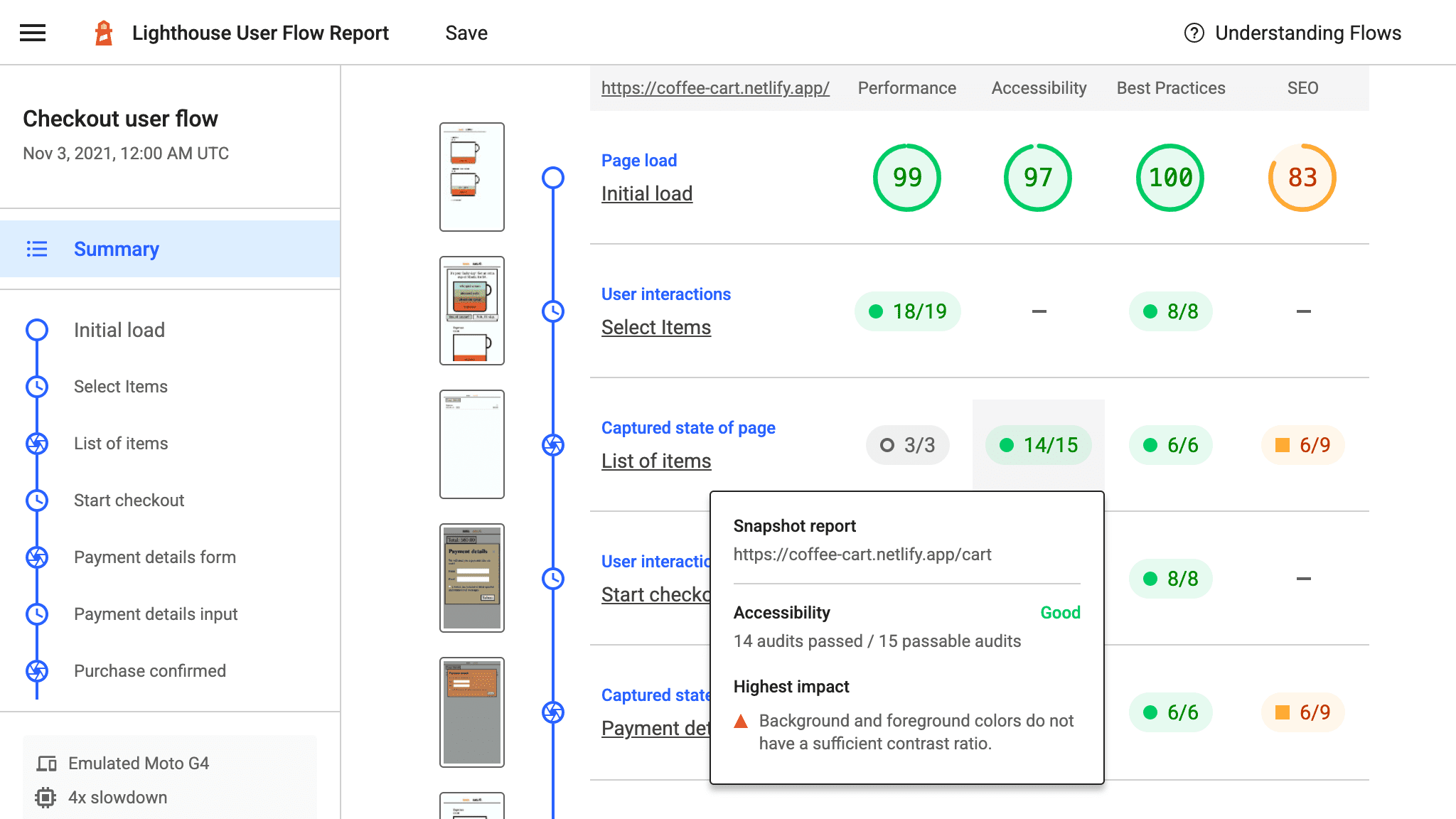Click the aperture icon next to Payment details form
This screenshot has height=819, width=1456.
[36, 557]
